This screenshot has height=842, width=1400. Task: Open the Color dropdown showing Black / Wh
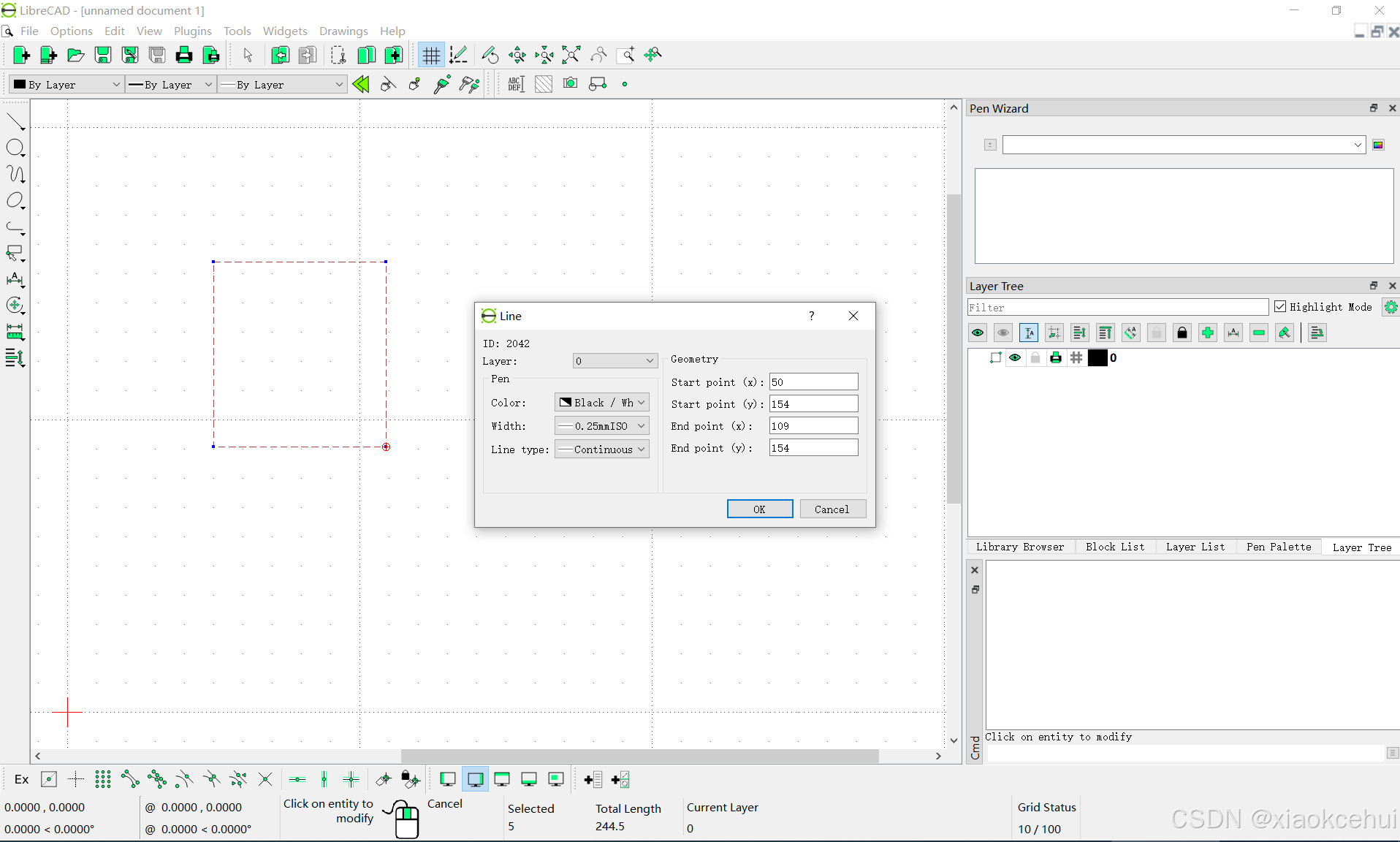pyautogui.click(x=602, y=403)
